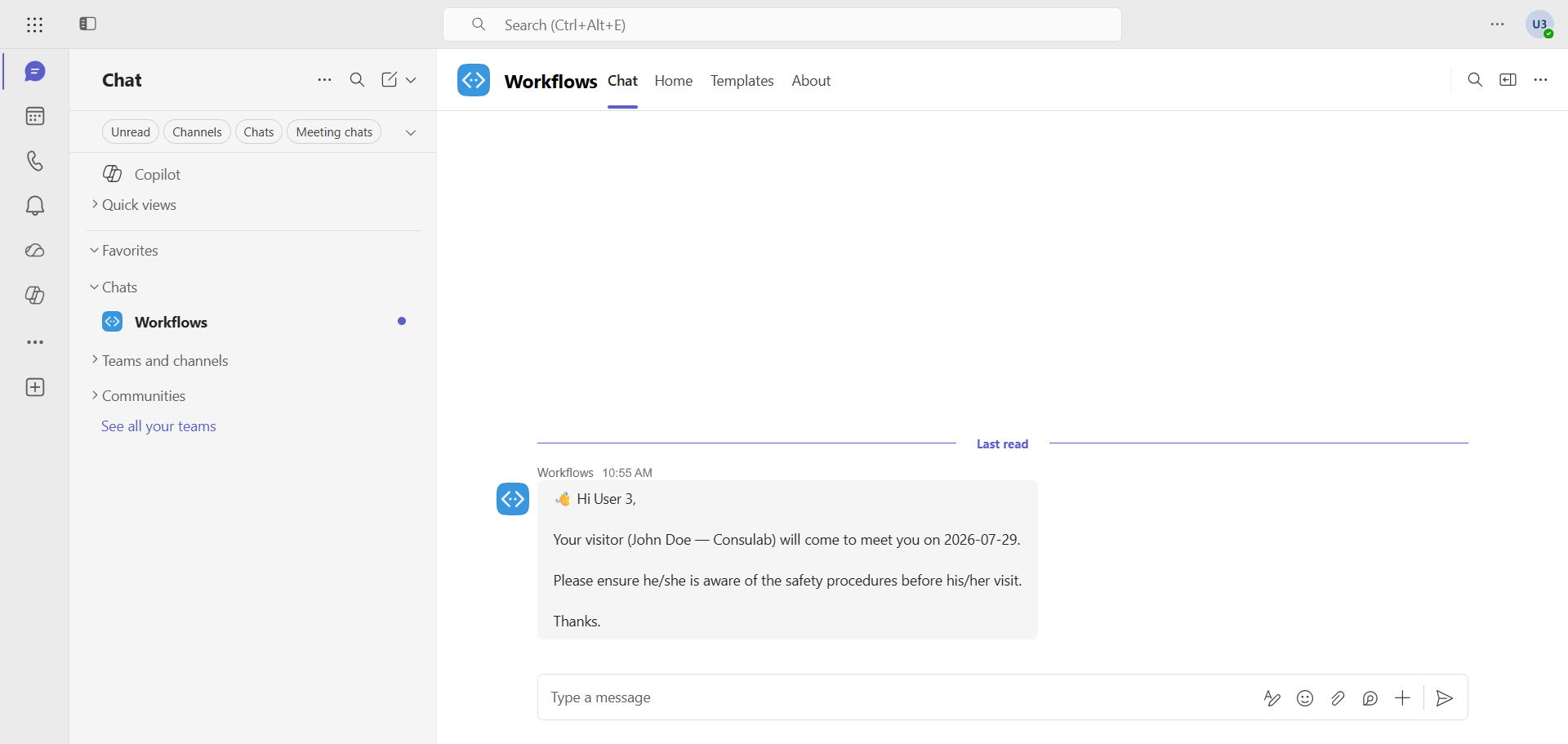
Task: Click the visitor message about John Doe
Action: point(787,560)
